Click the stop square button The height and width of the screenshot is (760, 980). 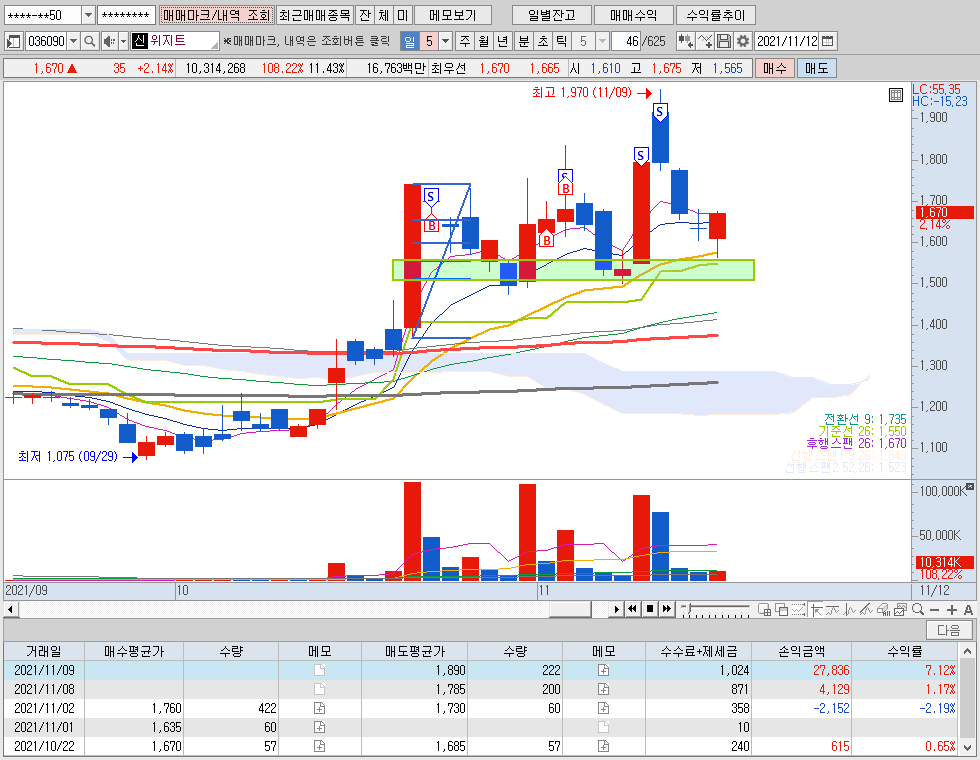tap(650, 609)
